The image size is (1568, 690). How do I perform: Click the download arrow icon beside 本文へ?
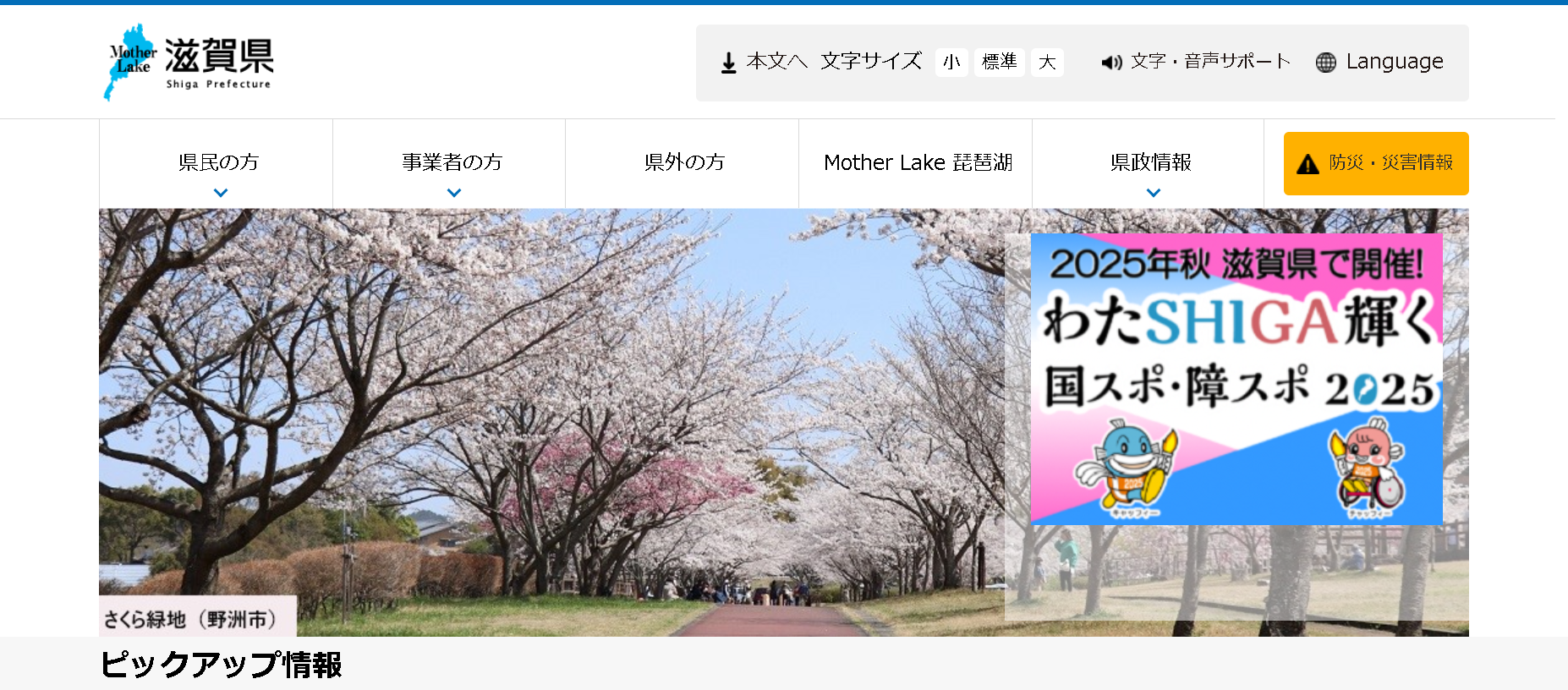pyautogui.click(x=728, y=63)
